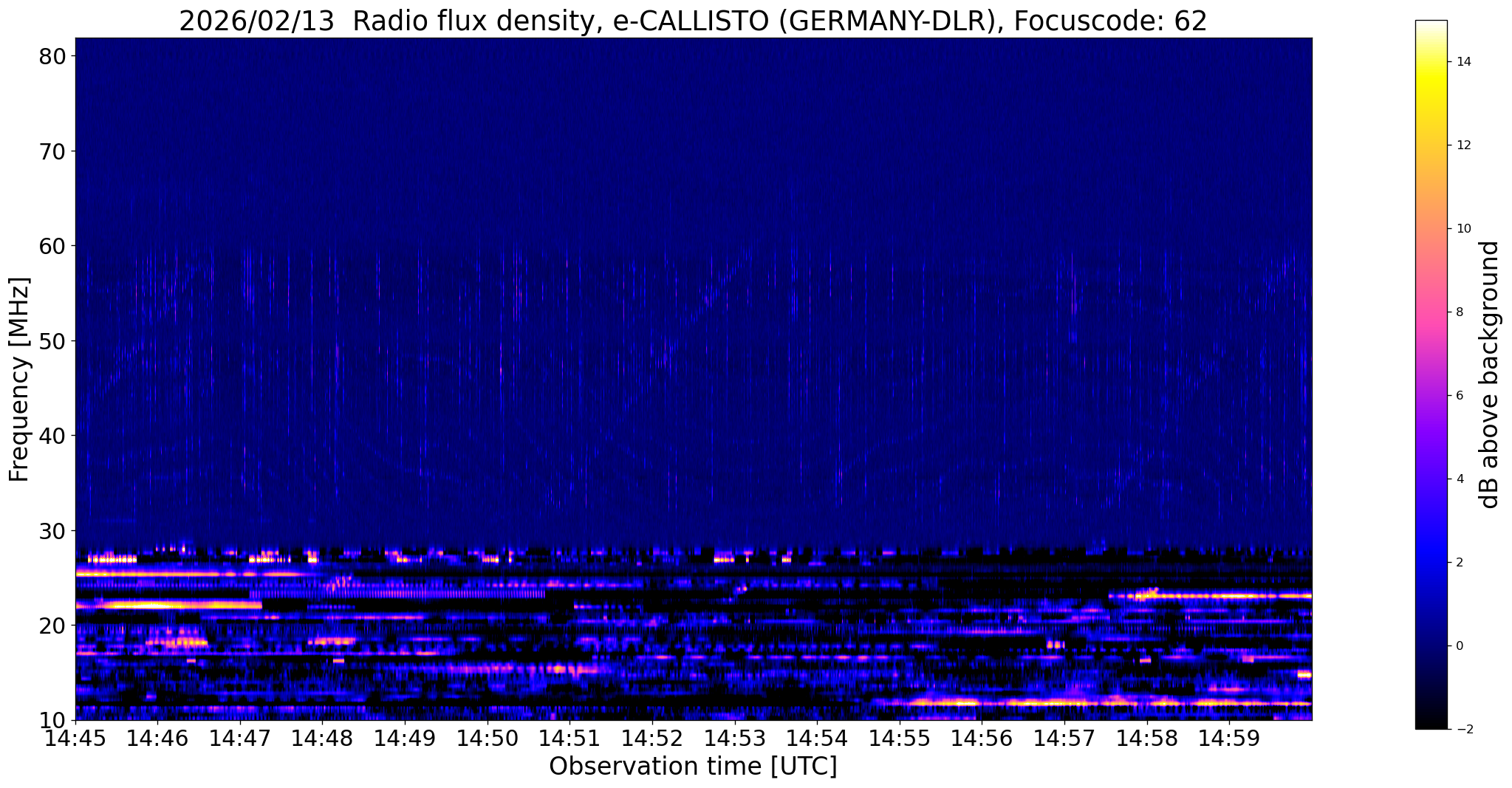Click the 30 MHz frequency tick label
This screenshot has height=788, width=1512.
pyautogui.click(x=52, y=530)
